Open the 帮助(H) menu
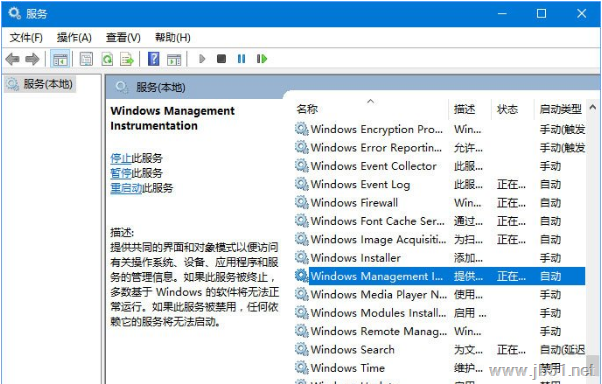Viewport: 602px width, 384px height. (x=172, y=38)
